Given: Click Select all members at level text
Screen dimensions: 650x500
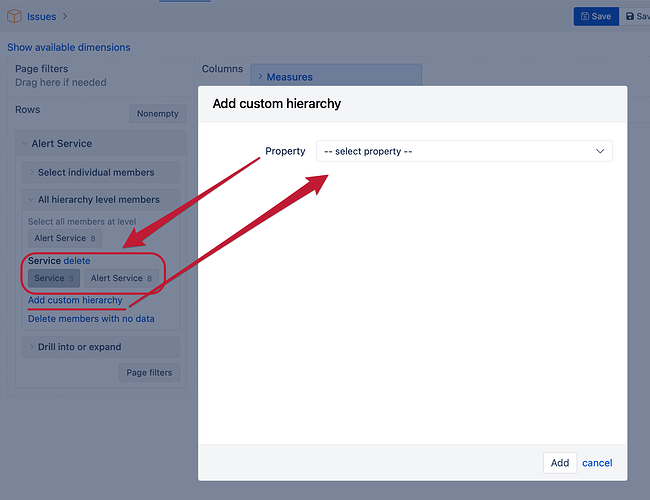Looking at the screenshot, I should point(82,222).
